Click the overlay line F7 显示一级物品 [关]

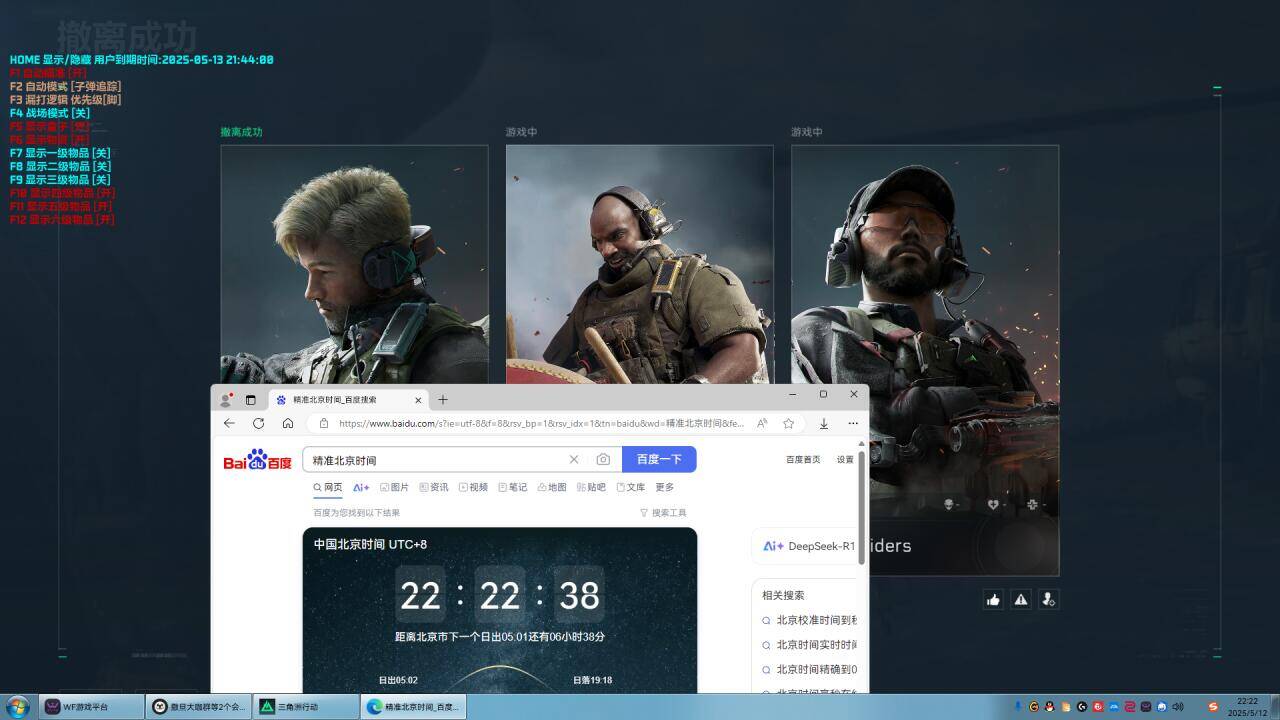click(60, 153)
